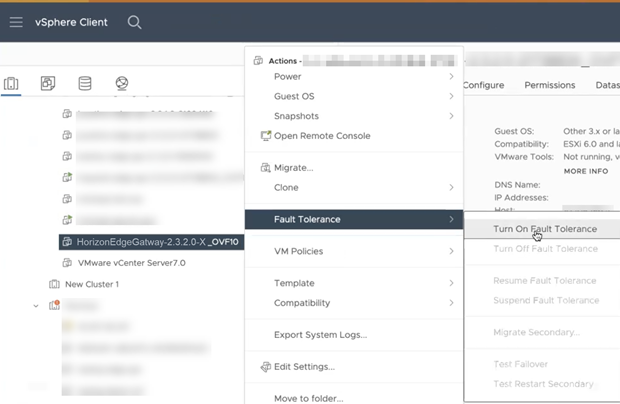The height and width of the screenshot is (404, 620).
Task: Select VMware vCenter Server7.0 in tree
Action: (x=132, y=263)
